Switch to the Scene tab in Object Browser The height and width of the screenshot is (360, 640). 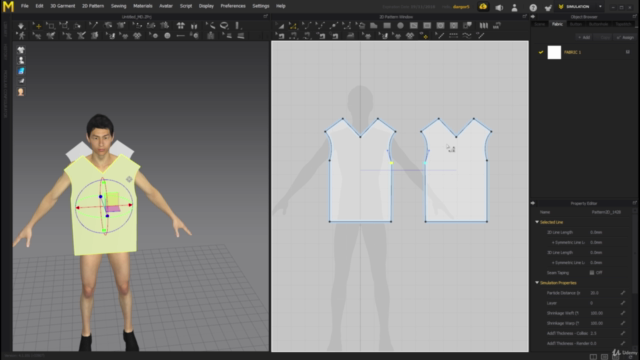pyautogui.click(x=540, y=24)
